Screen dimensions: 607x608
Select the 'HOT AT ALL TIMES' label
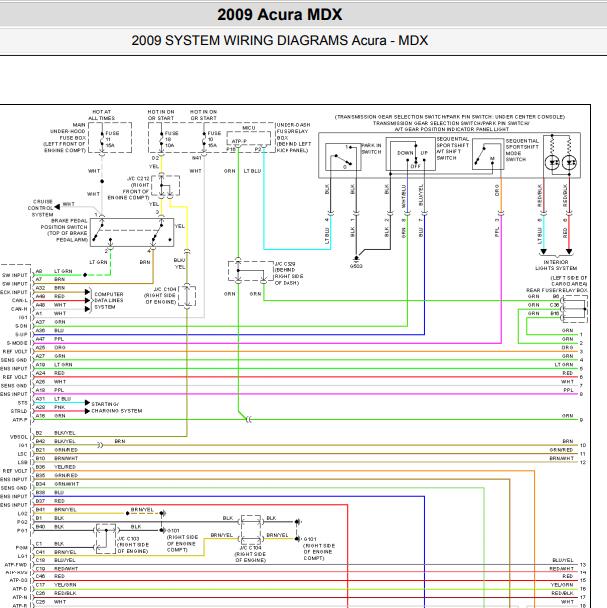102,115
